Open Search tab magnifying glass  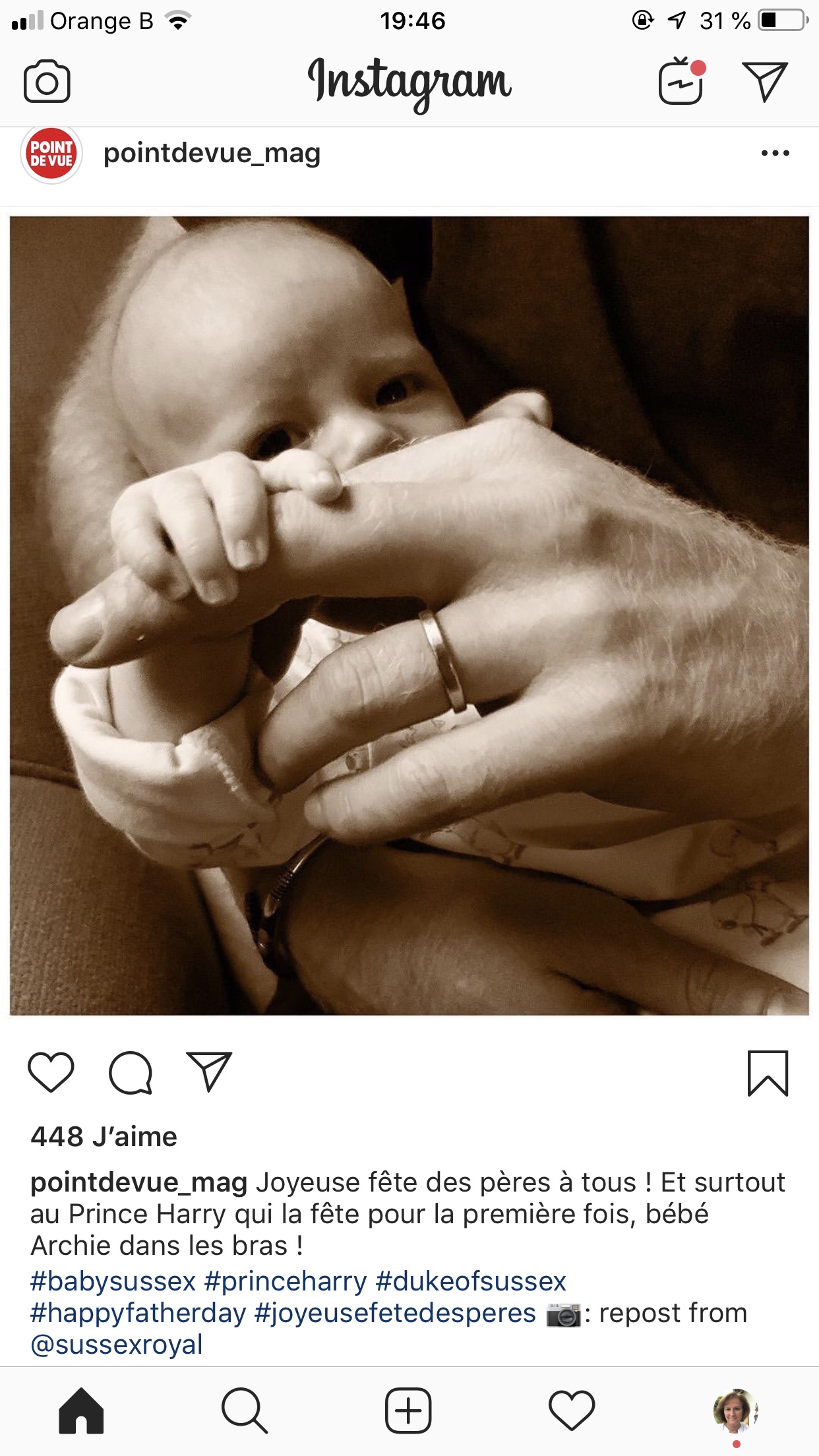click(245, 1411)
